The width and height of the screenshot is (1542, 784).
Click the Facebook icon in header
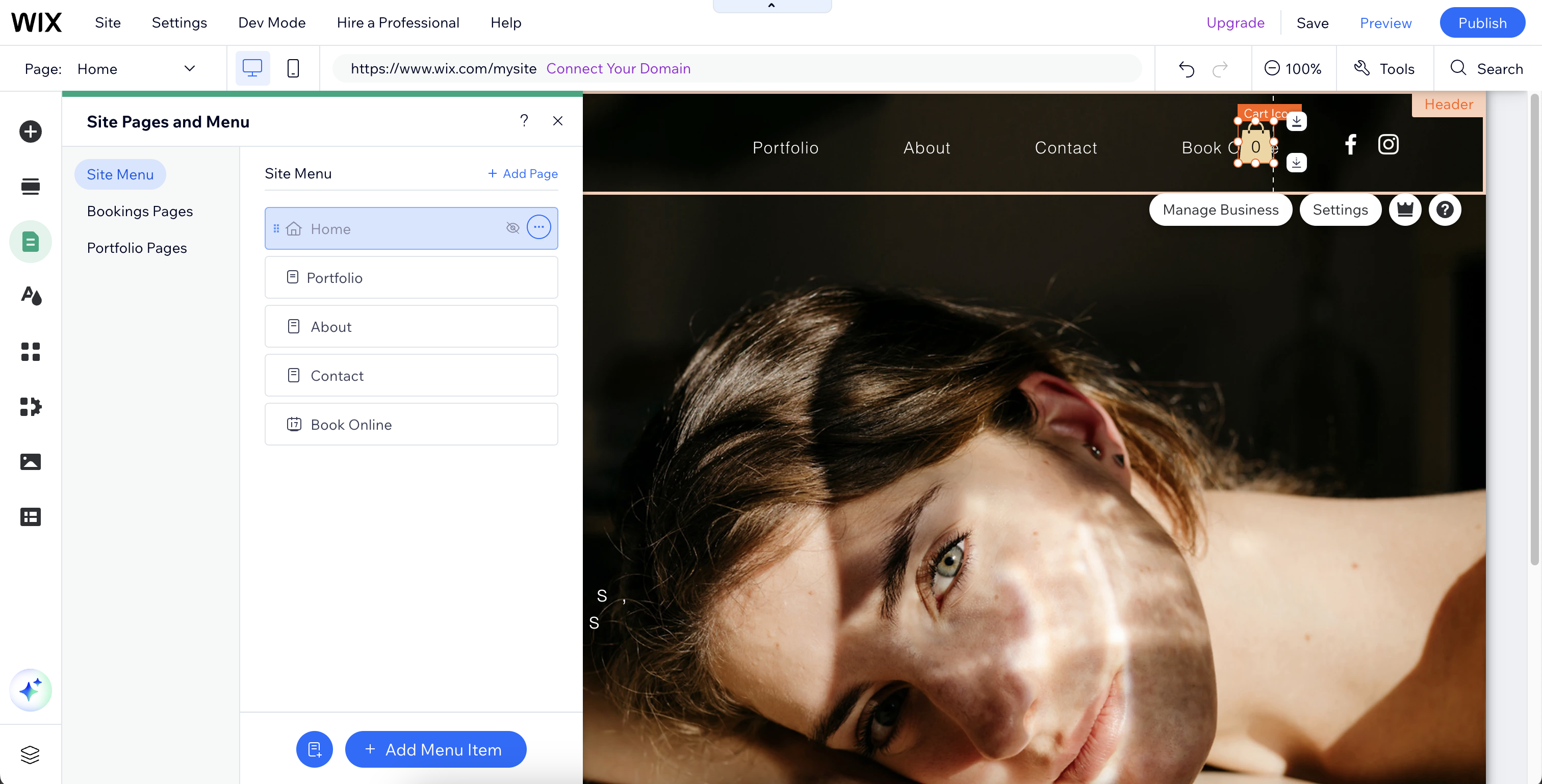coord(1350,144)
